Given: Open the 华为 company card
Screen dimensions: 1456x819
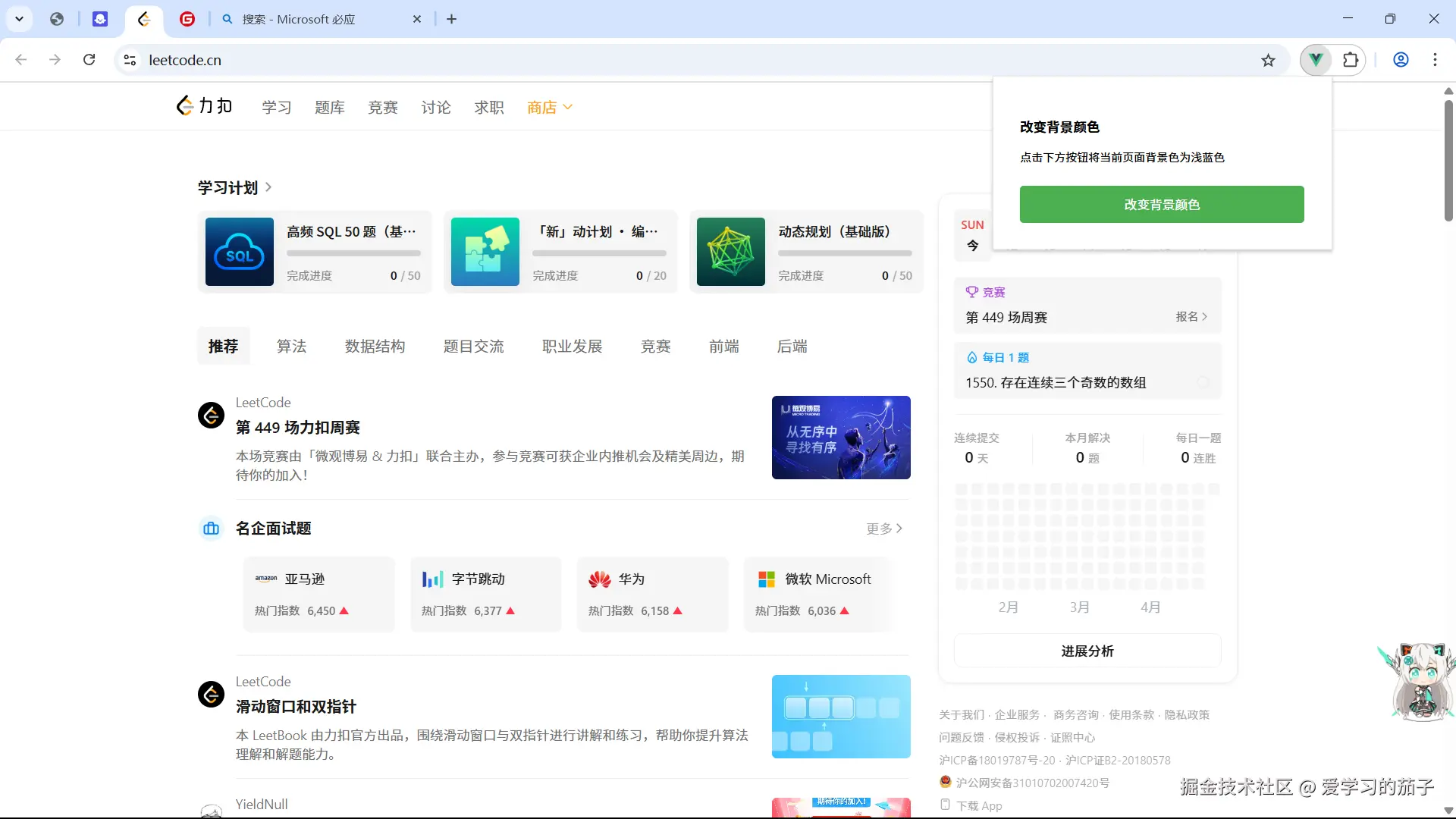Looking at the screenshot, I should pos(653,594).
